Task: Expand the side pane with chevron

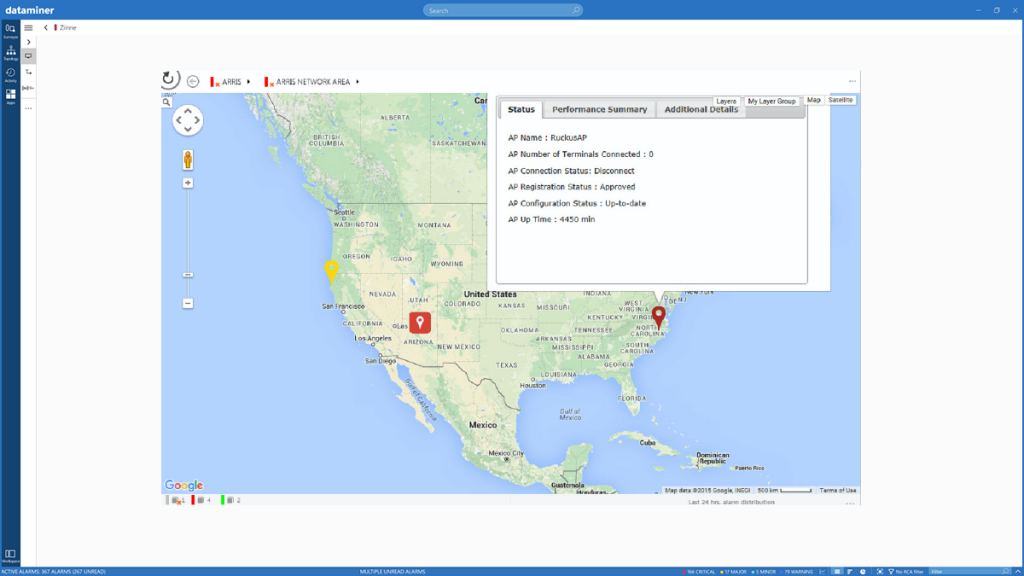Action: pyautogui.click(x=29, y=42)
